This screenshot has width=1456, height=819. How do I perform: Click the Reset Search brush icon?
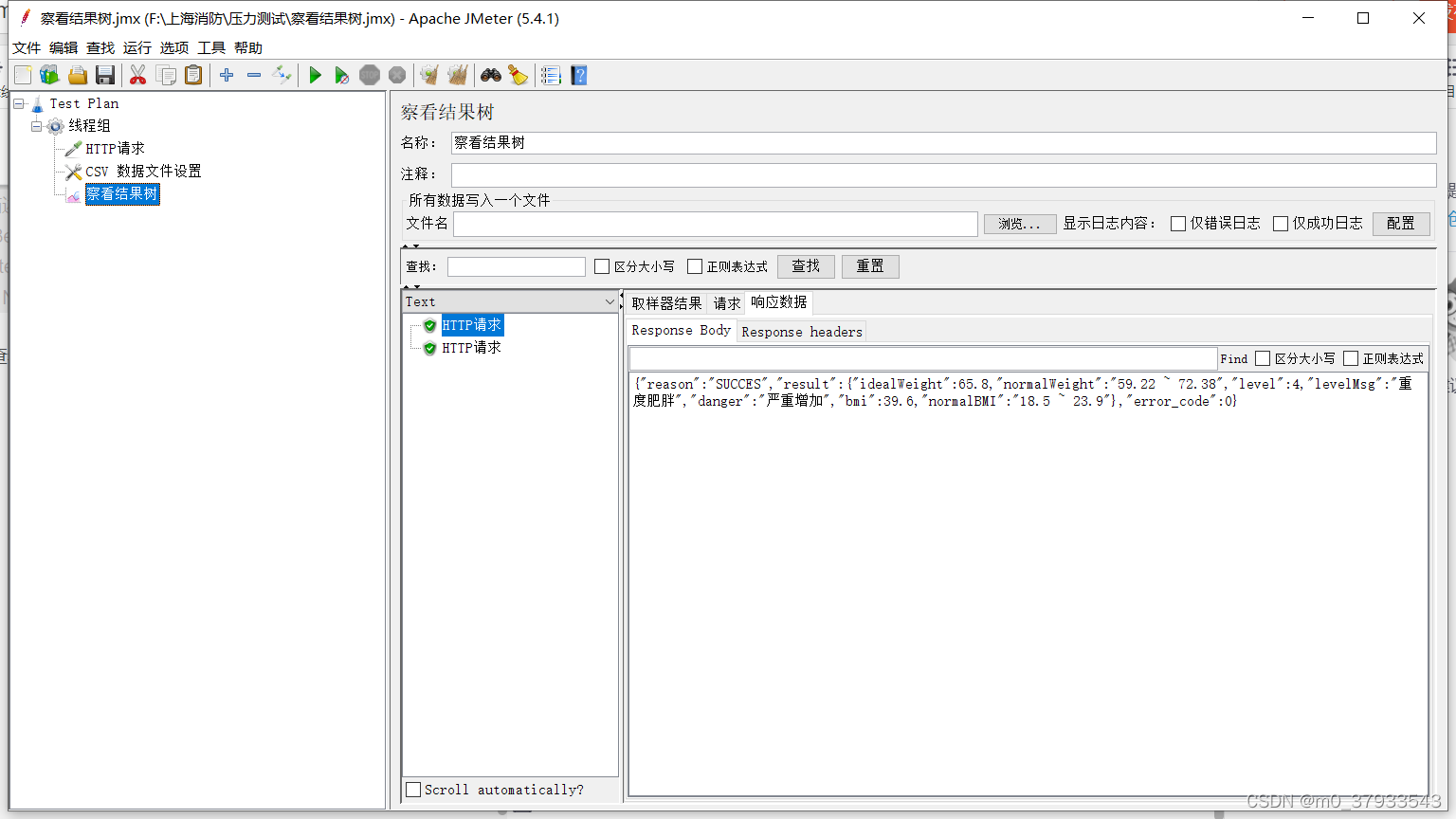pos(518,75)
